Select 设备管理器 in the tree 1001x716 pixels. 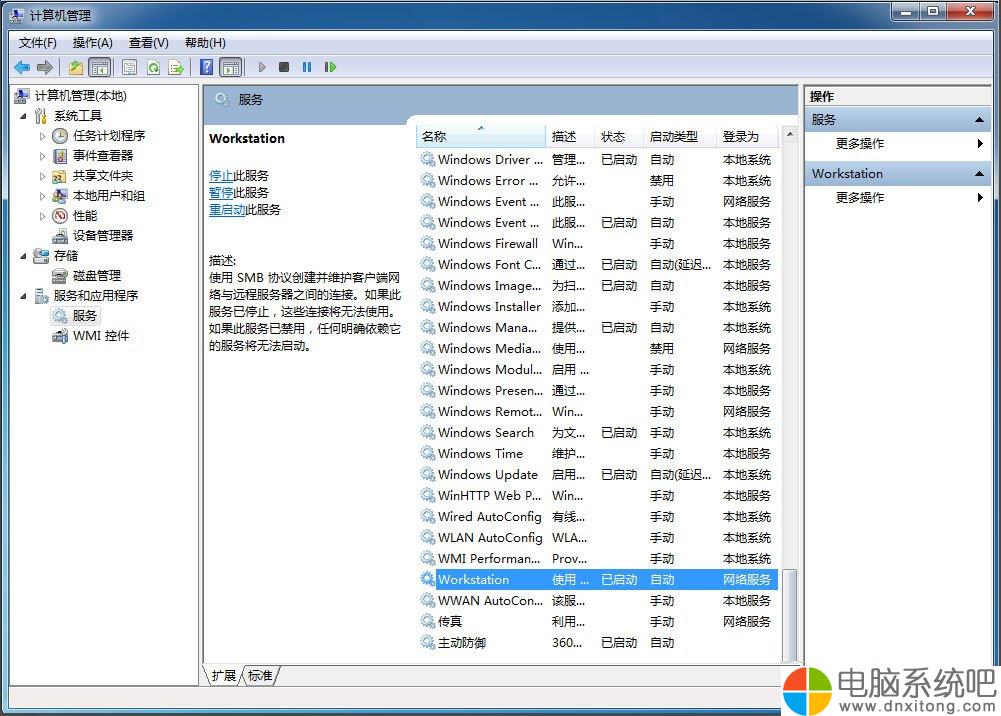coord(103,235)
